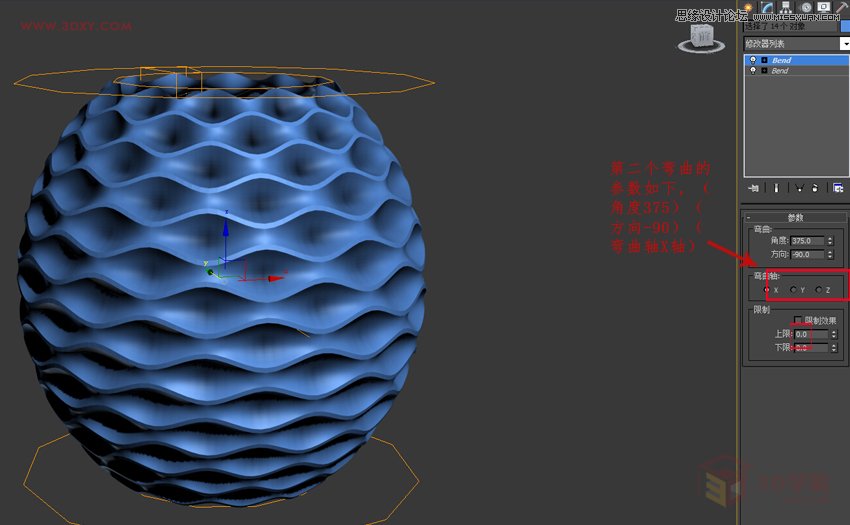Select Z bend axis radio button
The width and height of the screenshot is (850, 525).
coord(819,290)
